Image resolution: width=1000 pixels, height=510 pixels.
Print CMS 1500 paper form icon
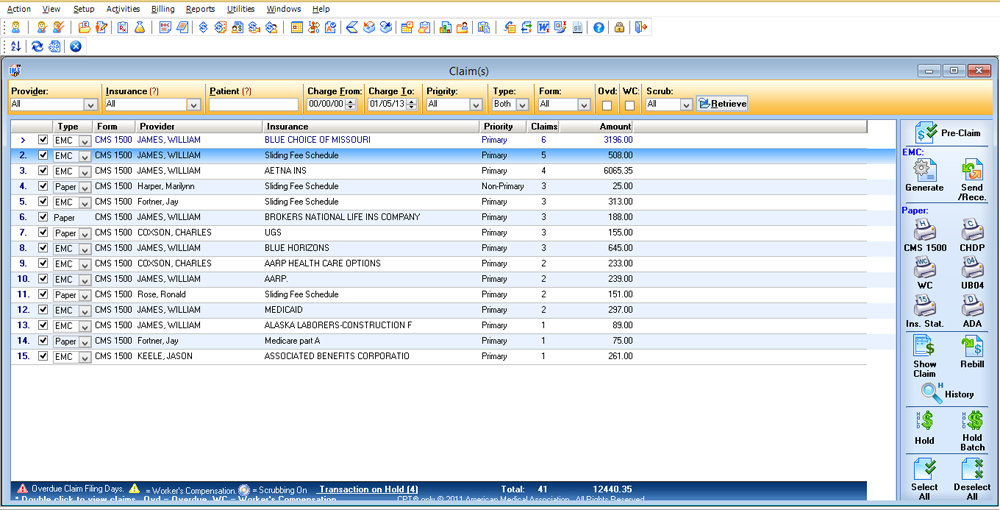tap(924, 231)
